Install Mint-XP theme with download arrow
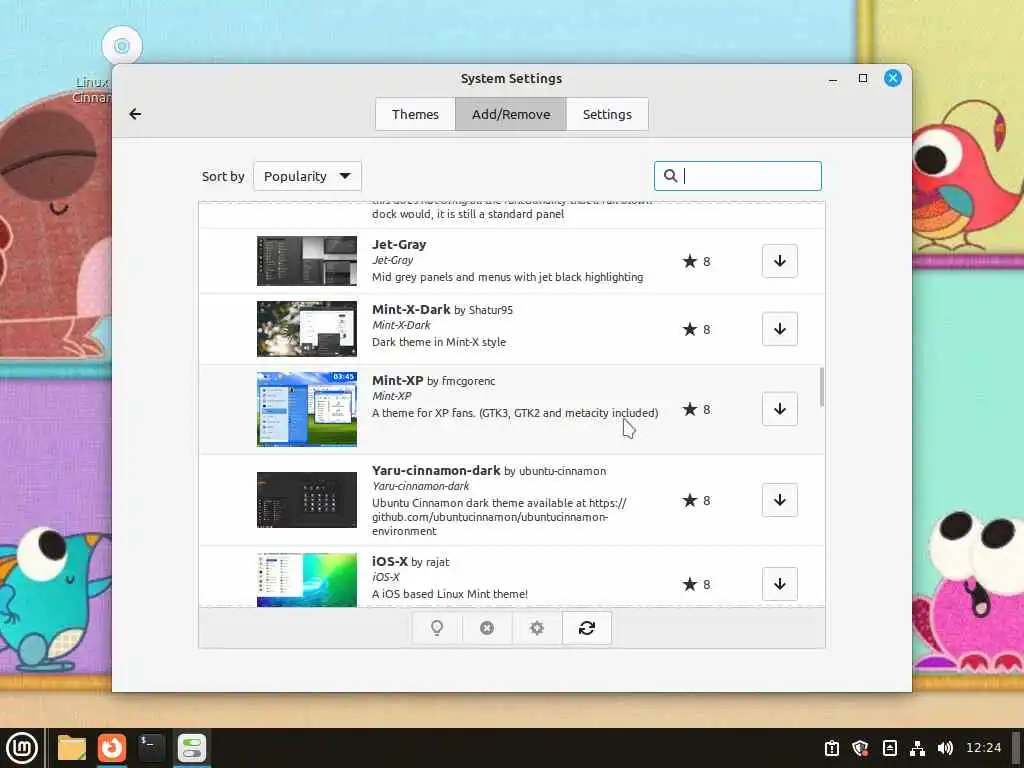This screenshot has width=1024, height=768. [x=780, y=409]
